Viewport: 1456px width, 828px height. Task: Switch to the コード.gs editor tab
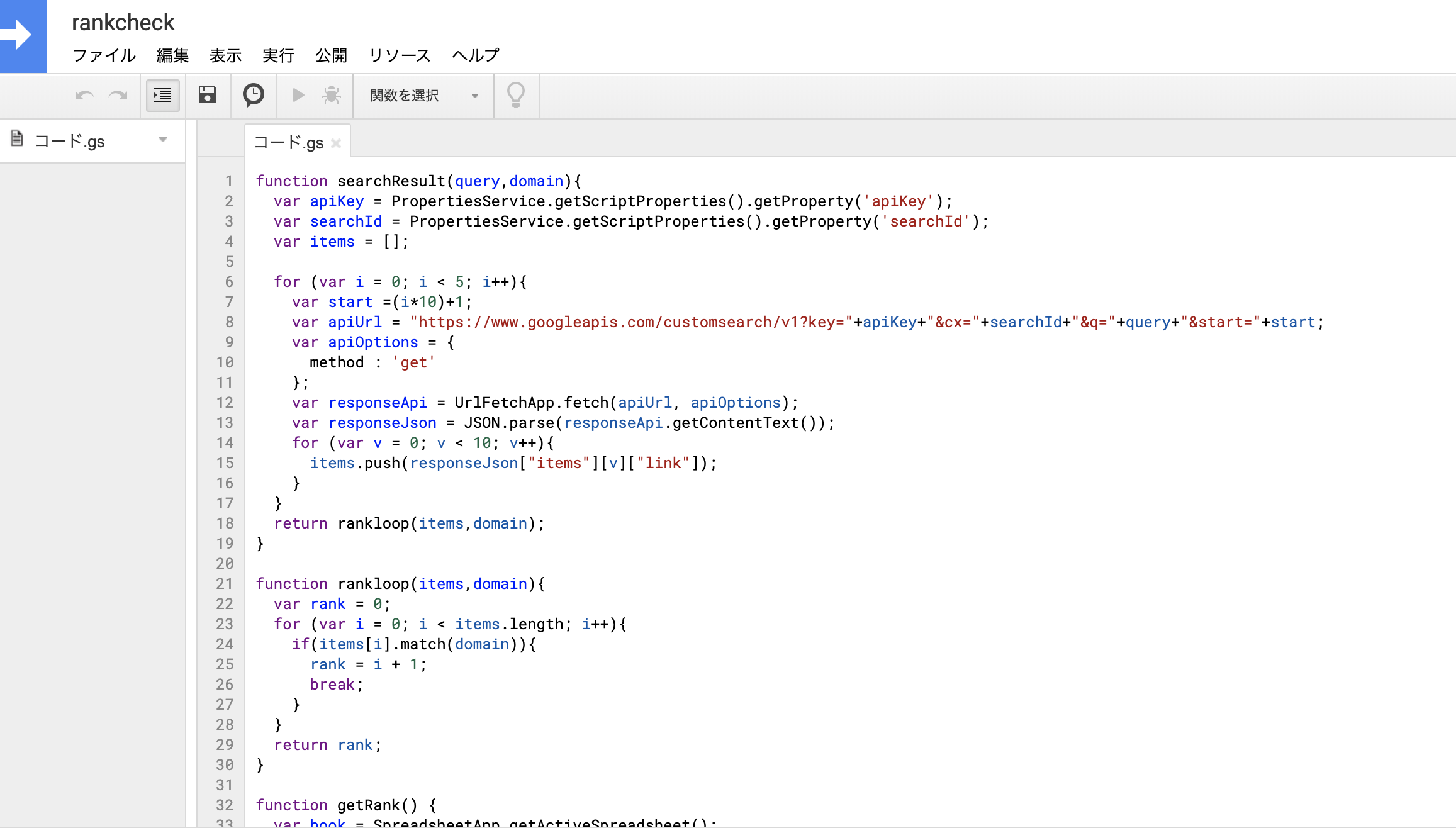[x=288, y=142]
